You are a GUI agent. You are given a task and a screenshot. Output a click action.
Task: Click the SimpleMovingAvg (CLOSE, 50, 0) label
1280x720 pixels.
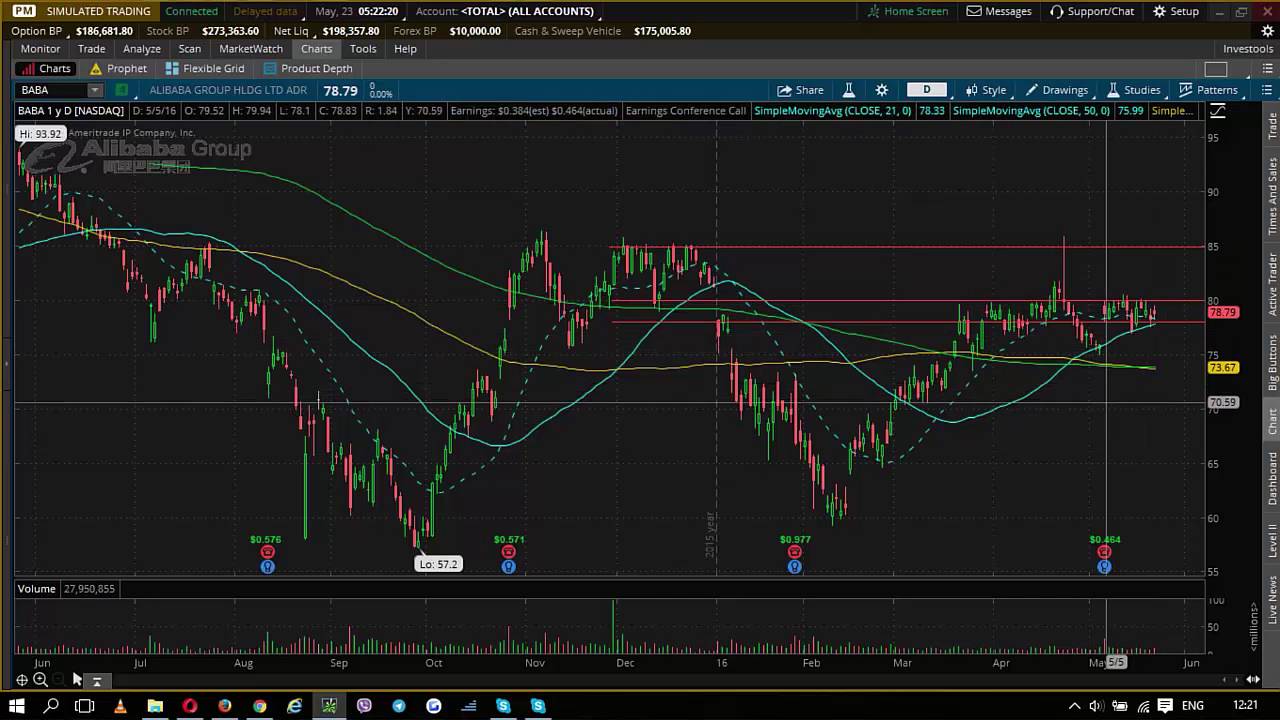(x=1031, y=111)
